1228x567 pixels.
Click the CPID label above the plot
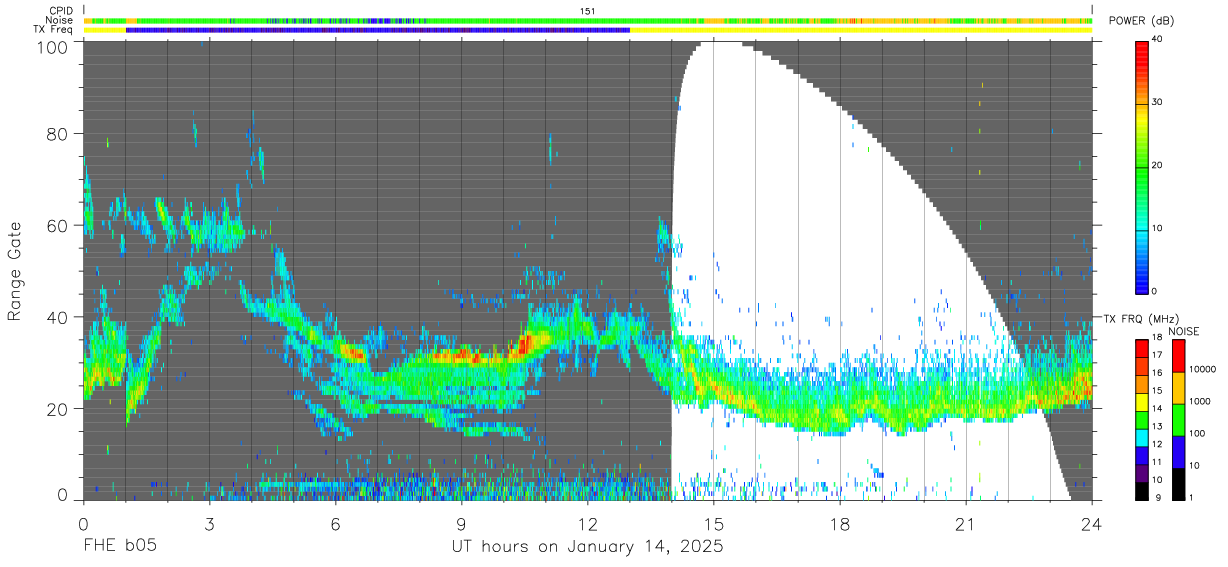click(x=59, y=11)
